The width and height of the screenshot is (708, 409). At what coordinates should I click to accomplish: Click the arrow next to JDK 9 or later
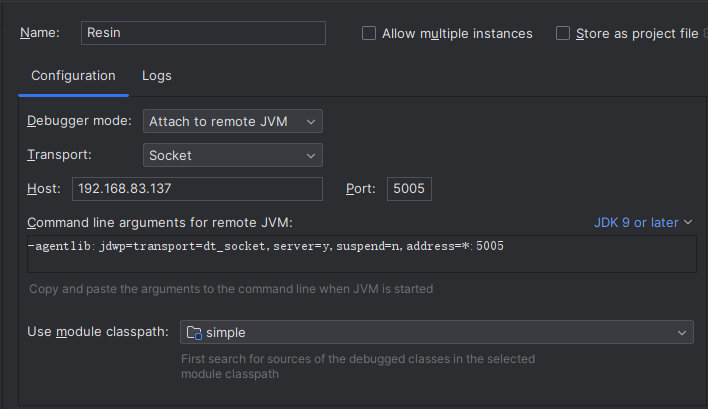(x=687, y=222)
